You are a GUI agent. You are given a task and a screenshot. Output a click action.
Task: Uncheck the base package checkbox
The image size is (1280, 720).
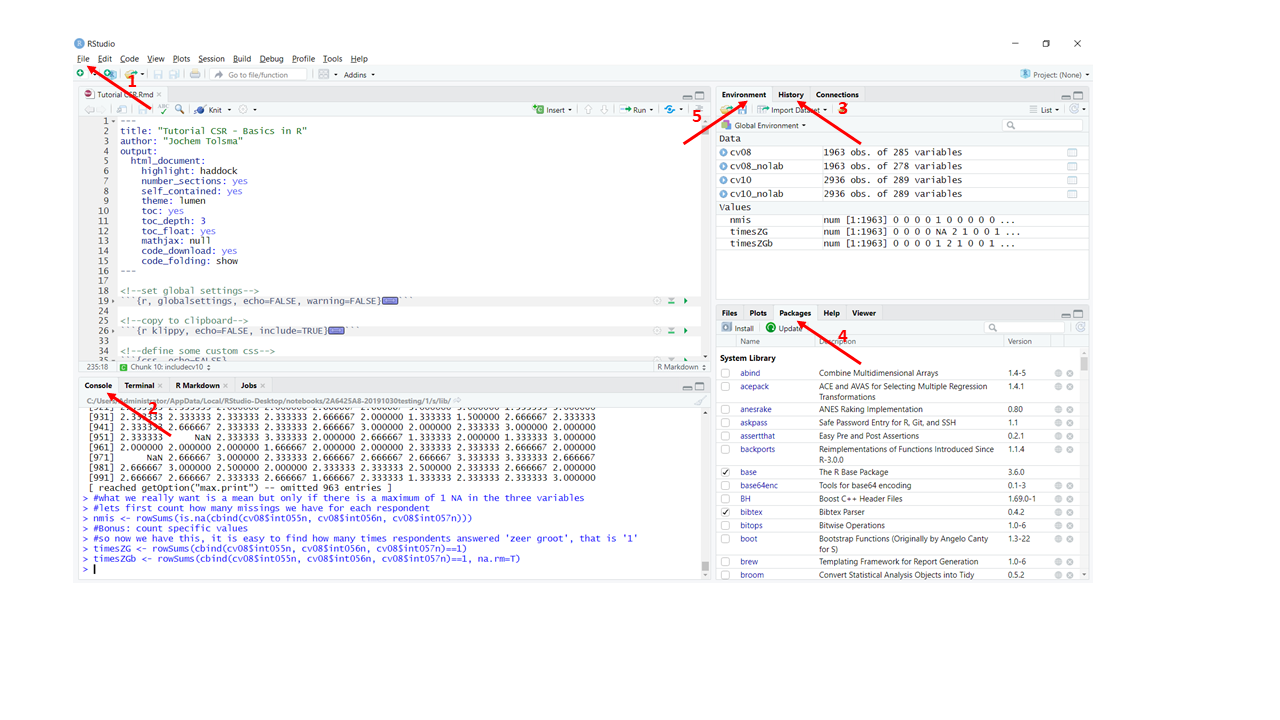[725, 472]
